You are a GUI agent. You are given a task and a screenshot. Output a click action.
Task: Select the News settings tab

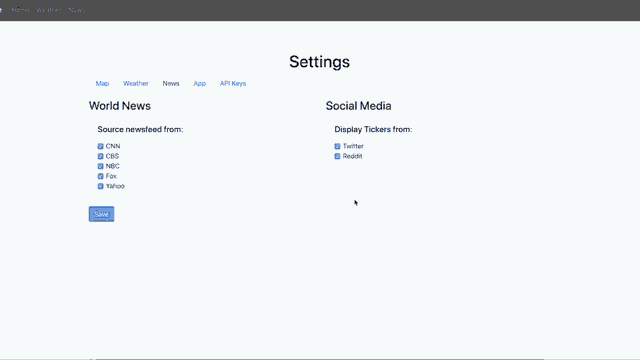tap(171, 83)
